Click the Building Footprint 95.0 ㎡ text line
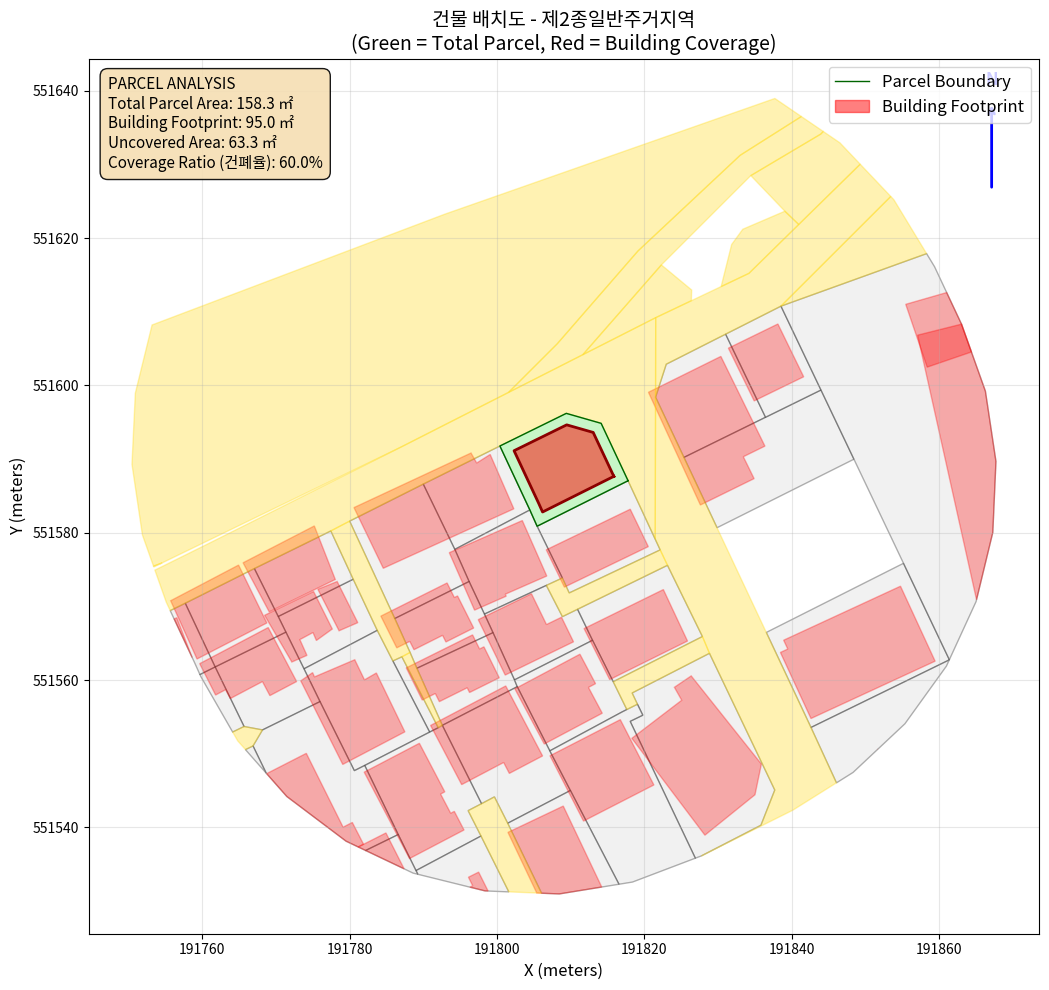The height and width of the screenshot is (990, 1049). click(201, 123)
